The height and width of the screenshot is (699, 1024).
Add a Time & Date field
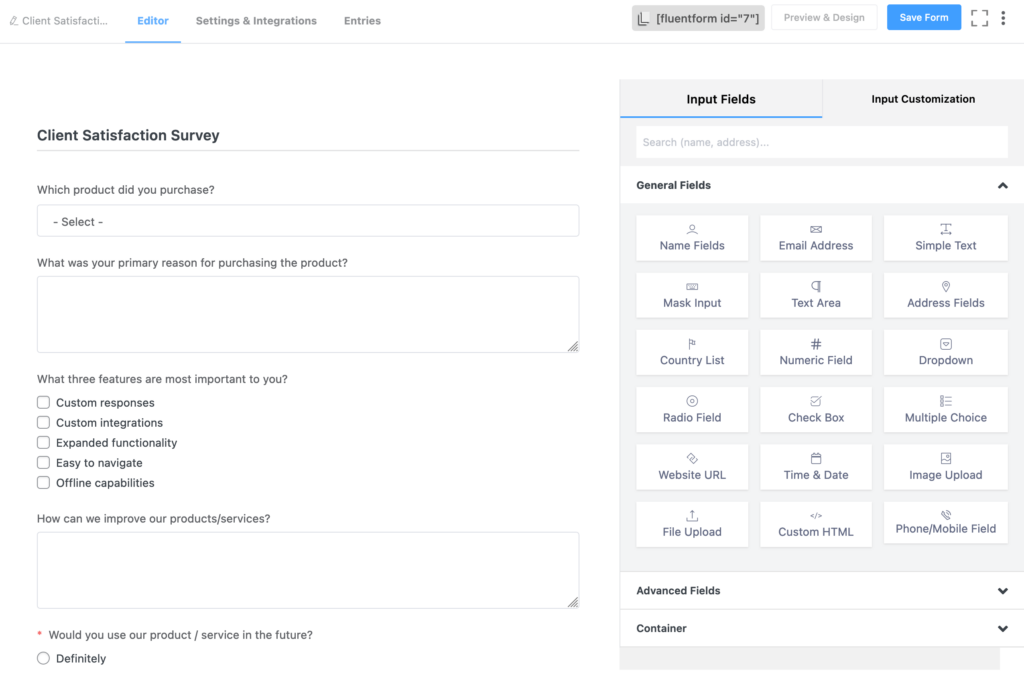click(x=816, y=467)
